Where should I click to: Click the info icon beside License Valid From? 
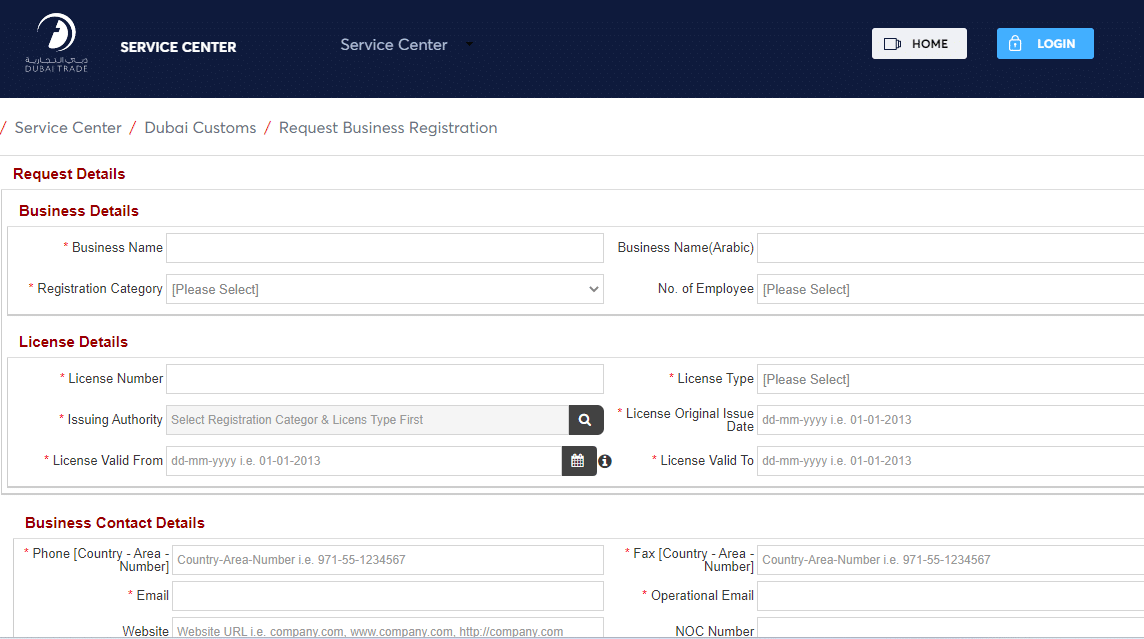click(x=605, y=461)
